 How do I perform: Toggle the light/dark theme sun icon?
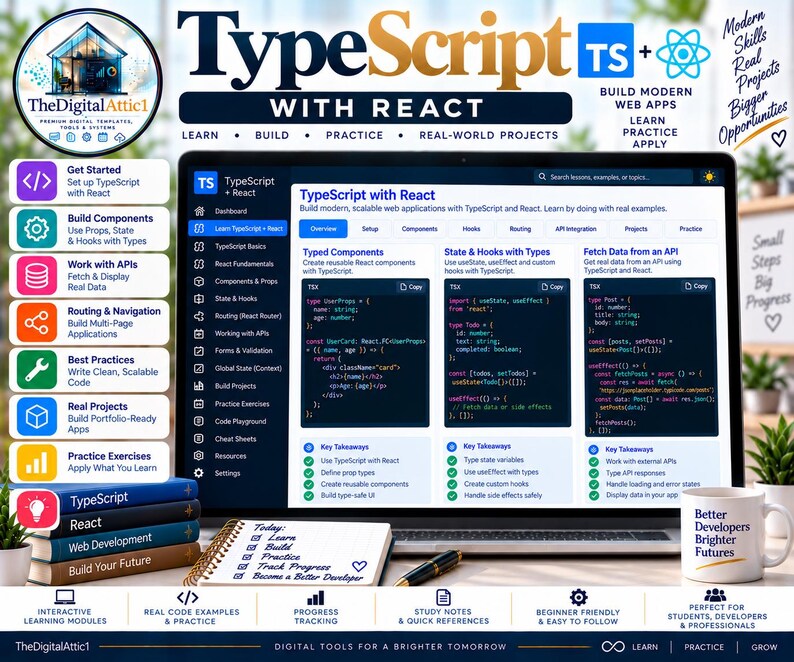pyautogui.click(x=709, y=177)
